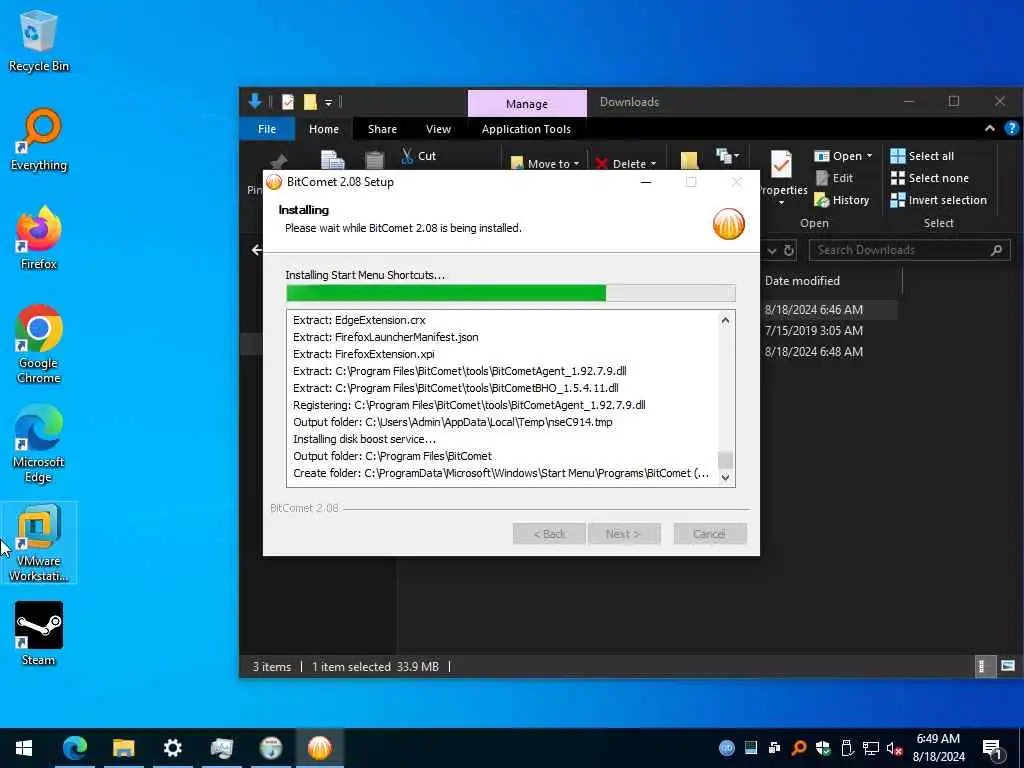1024x768 pixels.
Task: Select the Google Chrome desktop shortcut
Action: tap(39, 344)
